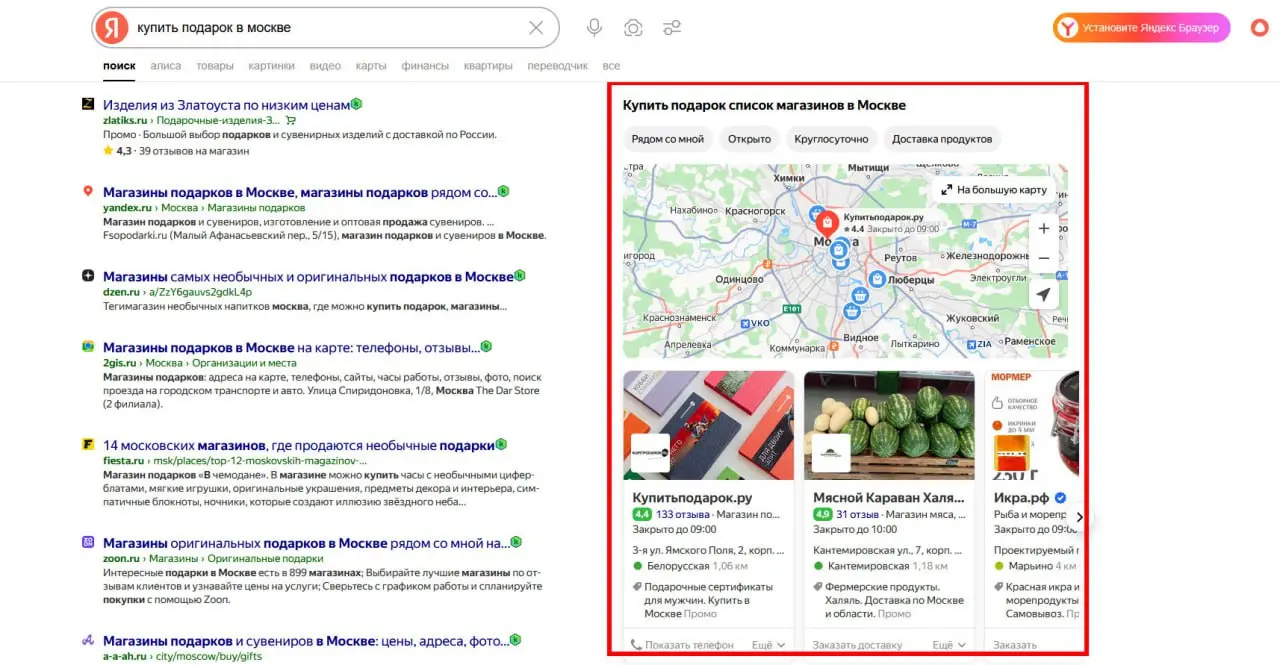Open Мясной Караван watermelon photo
1280x665 pixels.
(x=890, y=425)
